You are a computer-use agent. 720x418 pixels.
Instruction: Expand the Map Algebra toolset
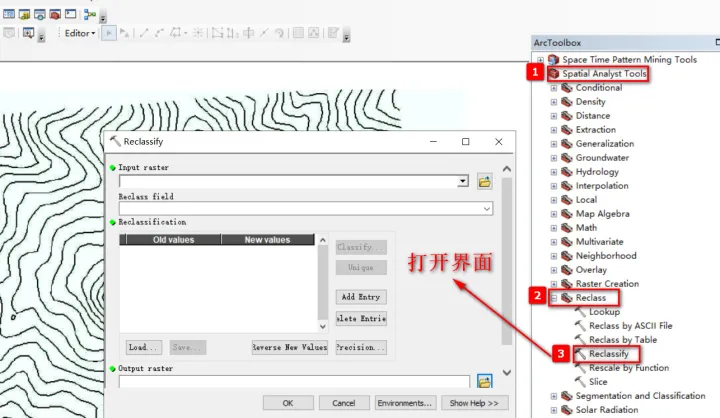[554, 214]
